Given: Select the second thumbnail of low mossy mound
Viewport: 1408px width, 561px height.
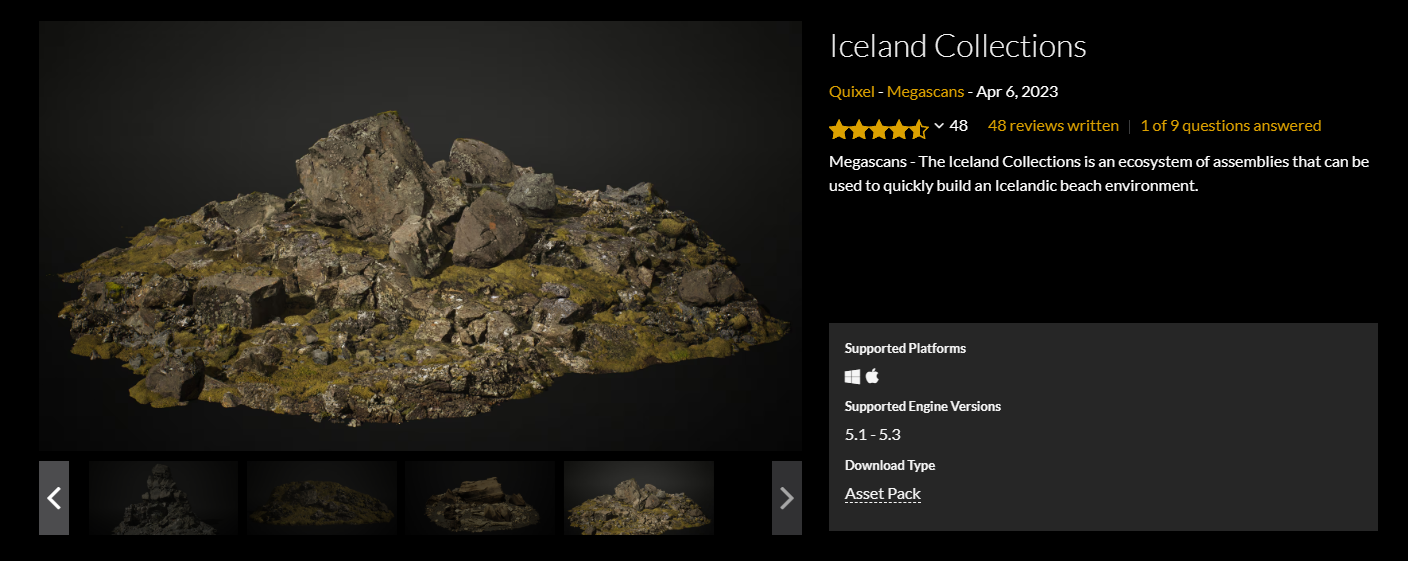Looking at the screenshot, I should (x=322, y=498).
